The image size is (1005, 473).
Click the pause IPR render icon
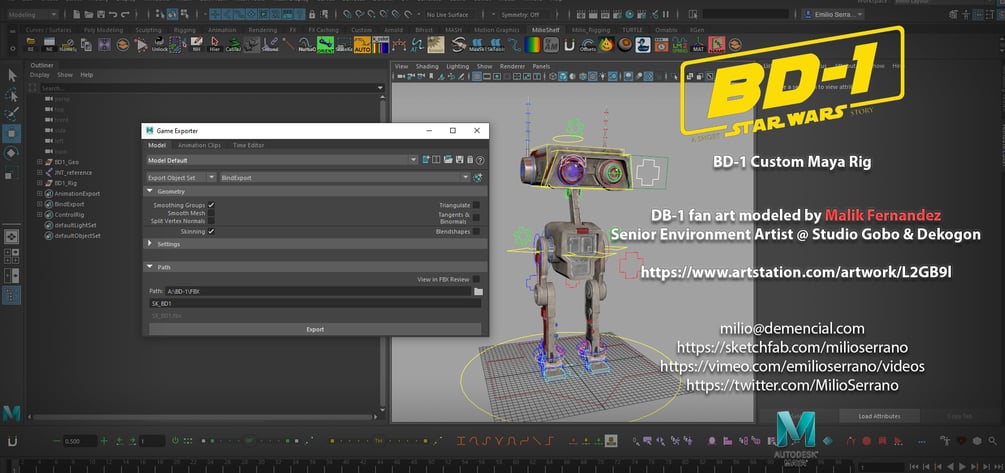(666, 14)
